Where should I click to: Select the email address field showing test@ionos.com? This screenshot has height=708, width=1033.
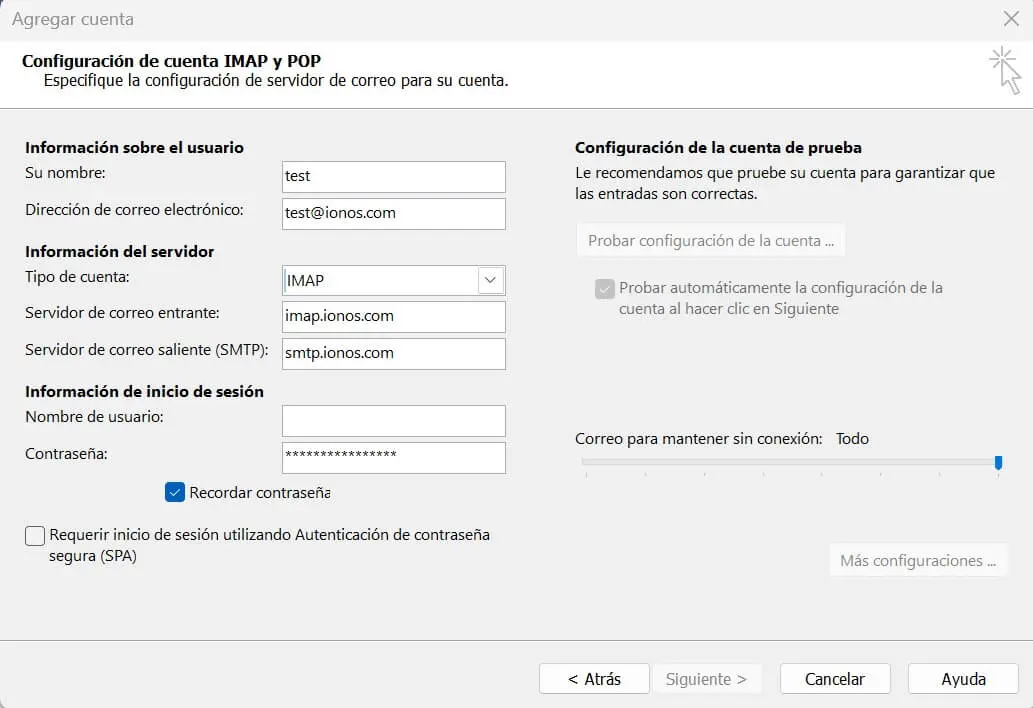[x=393, y=213]
